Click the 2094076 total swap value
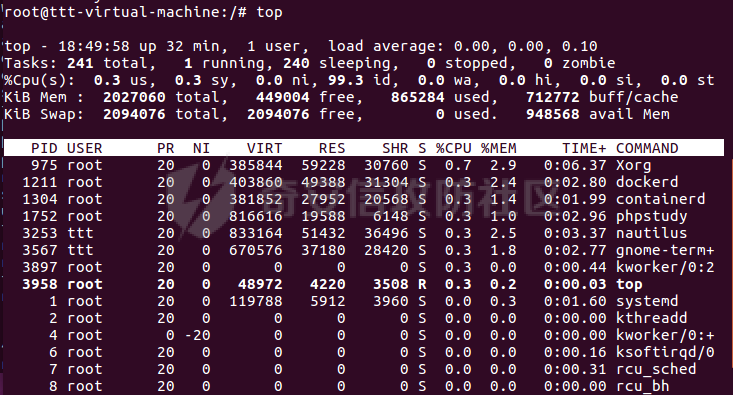Viewport: 733px width, 395px height. pos(134,114)
